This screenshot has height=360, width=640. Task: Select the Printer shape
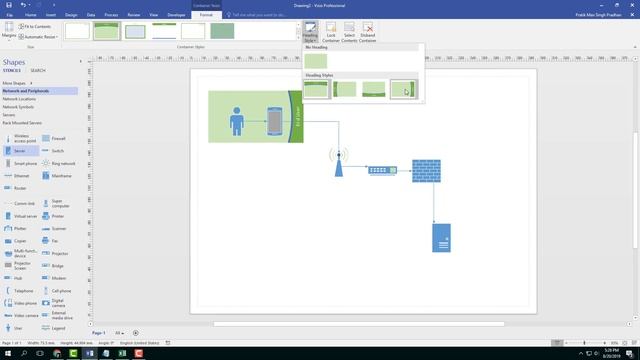(x=53, y=216)
